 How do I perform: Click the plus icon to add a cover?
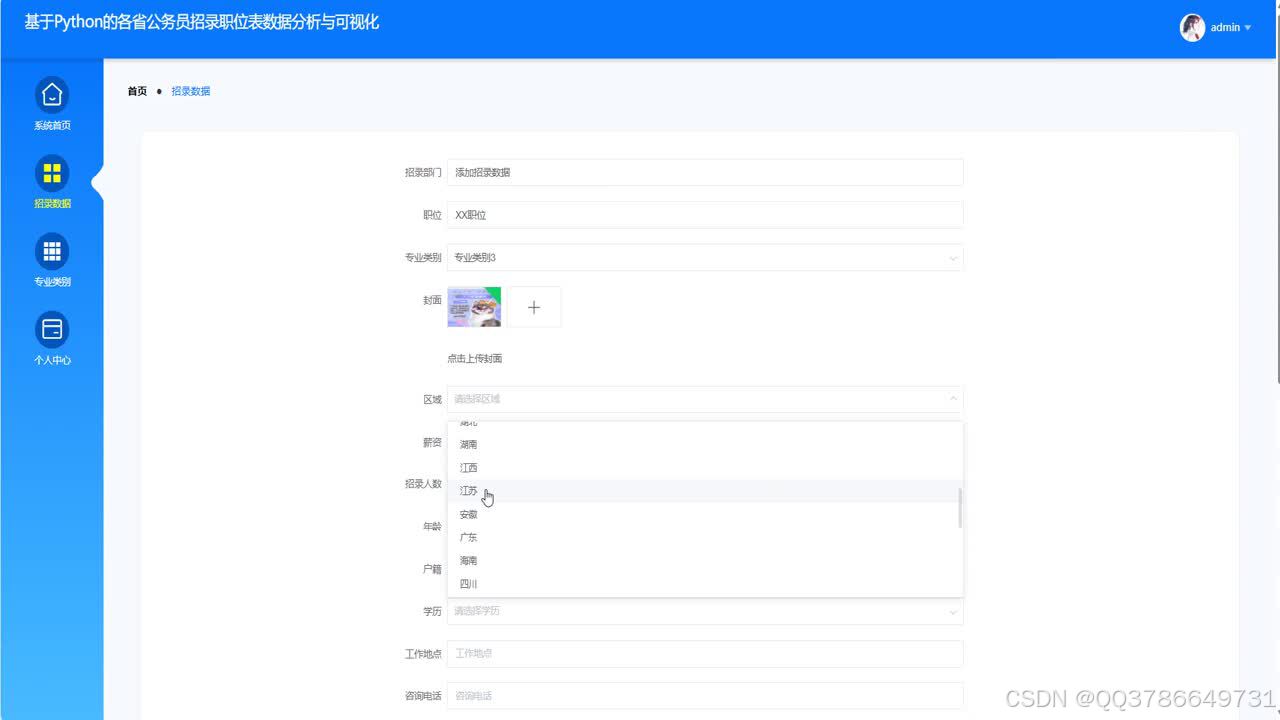(534, 306)
